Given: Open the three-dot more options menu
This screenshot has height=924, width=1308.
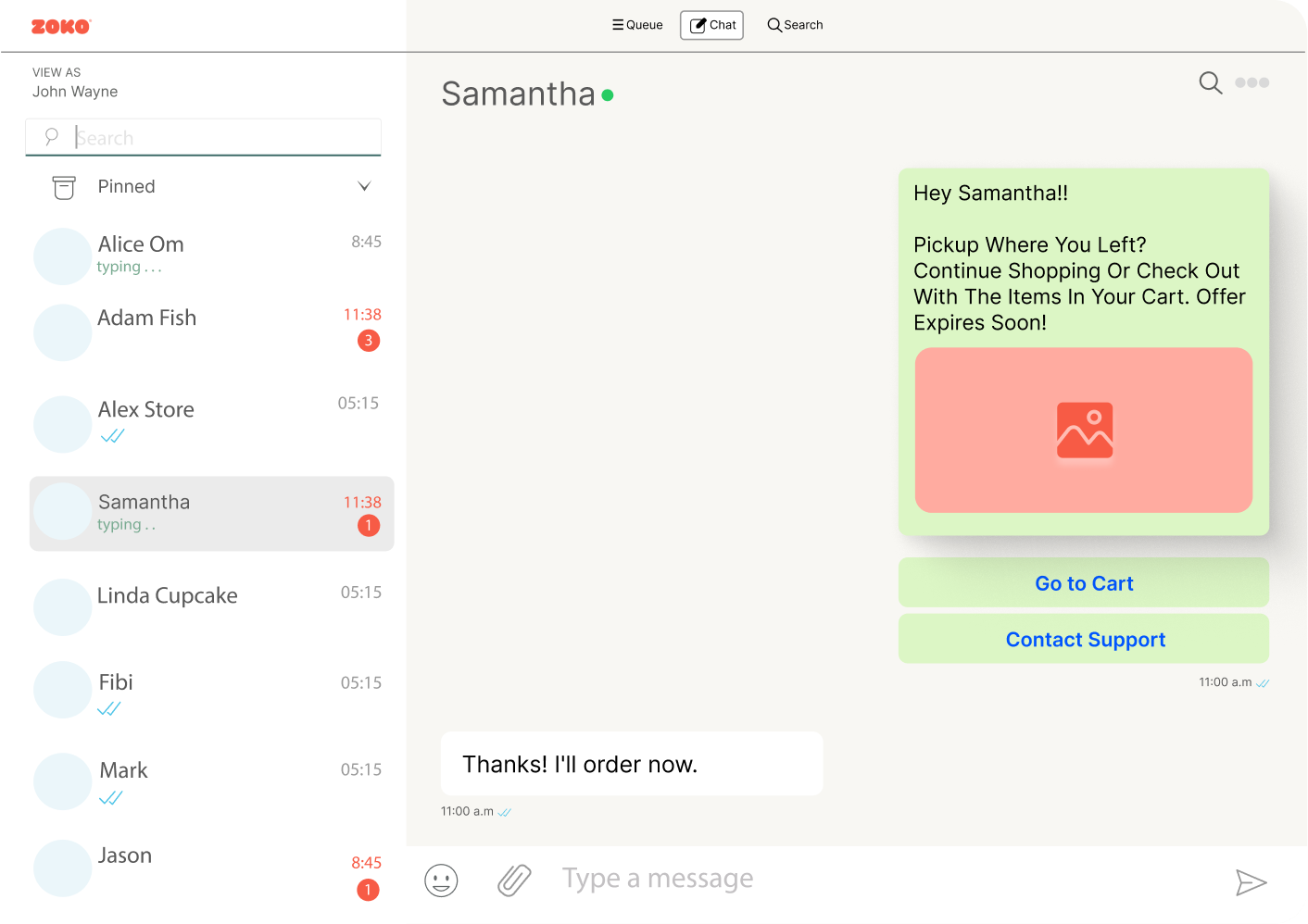Looking at the screenshot, I should [1251, 82].
